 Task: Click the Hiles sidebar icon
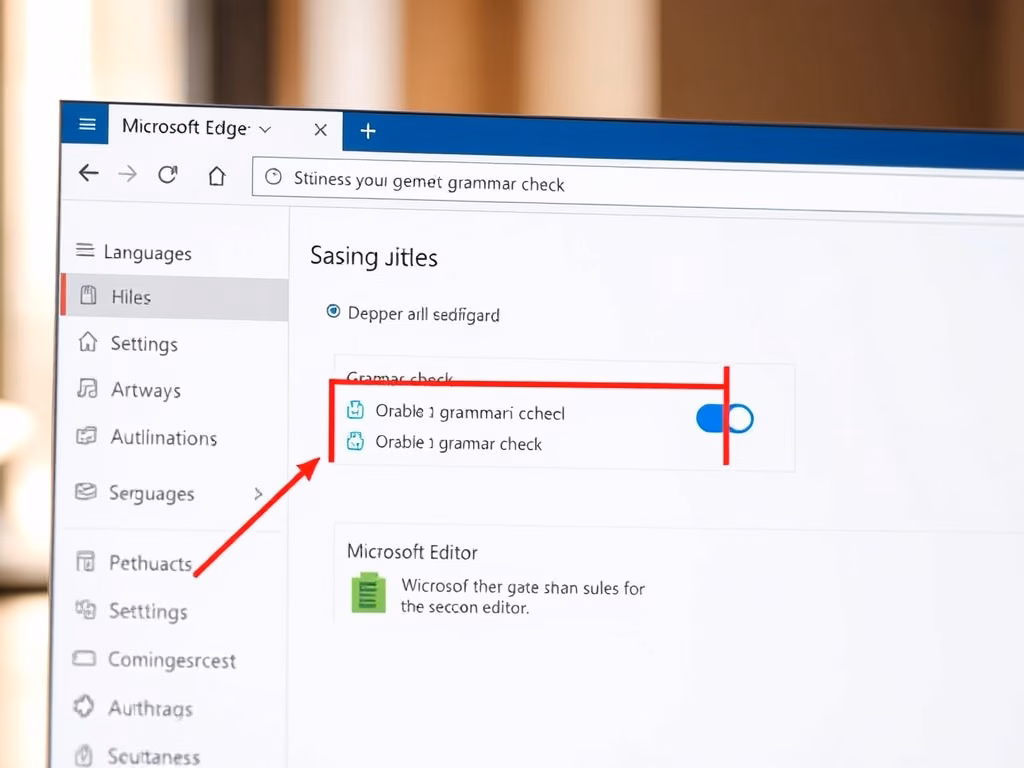click(88, 295)
